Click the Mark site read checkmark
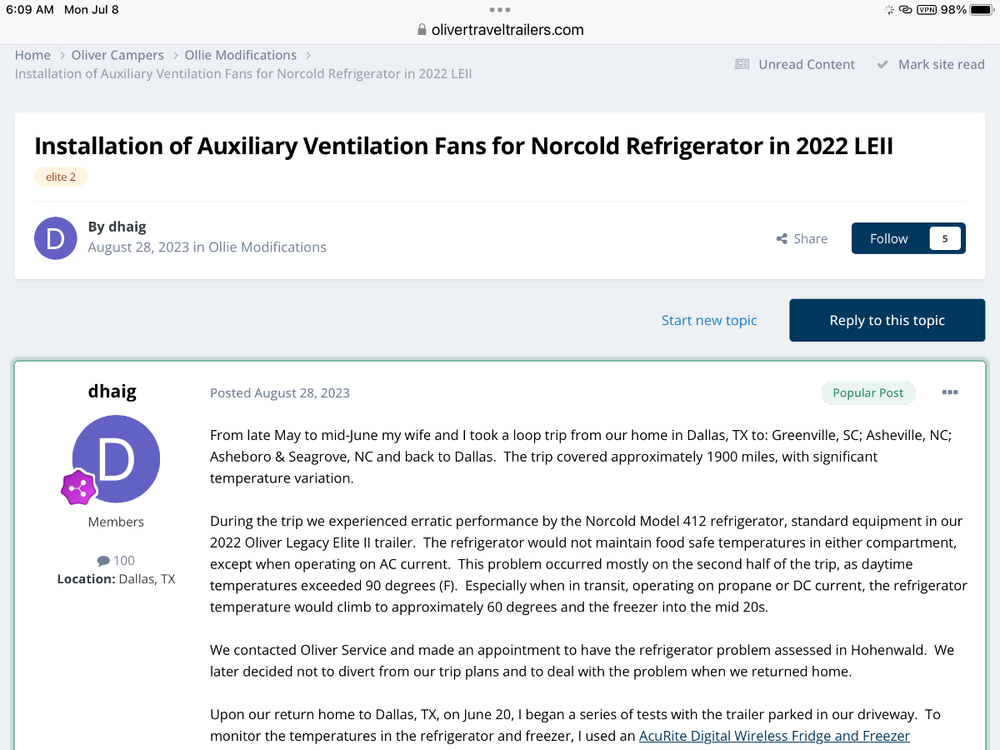Image resolution: width=1000 pixels, height=750 pixels. pos(882,64)
